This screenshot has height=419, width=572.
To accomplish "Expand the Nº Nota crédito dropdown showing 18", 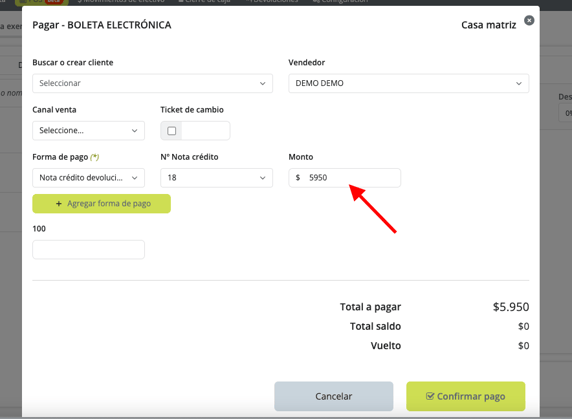I will pyautogui.click(x=217, y=178).
